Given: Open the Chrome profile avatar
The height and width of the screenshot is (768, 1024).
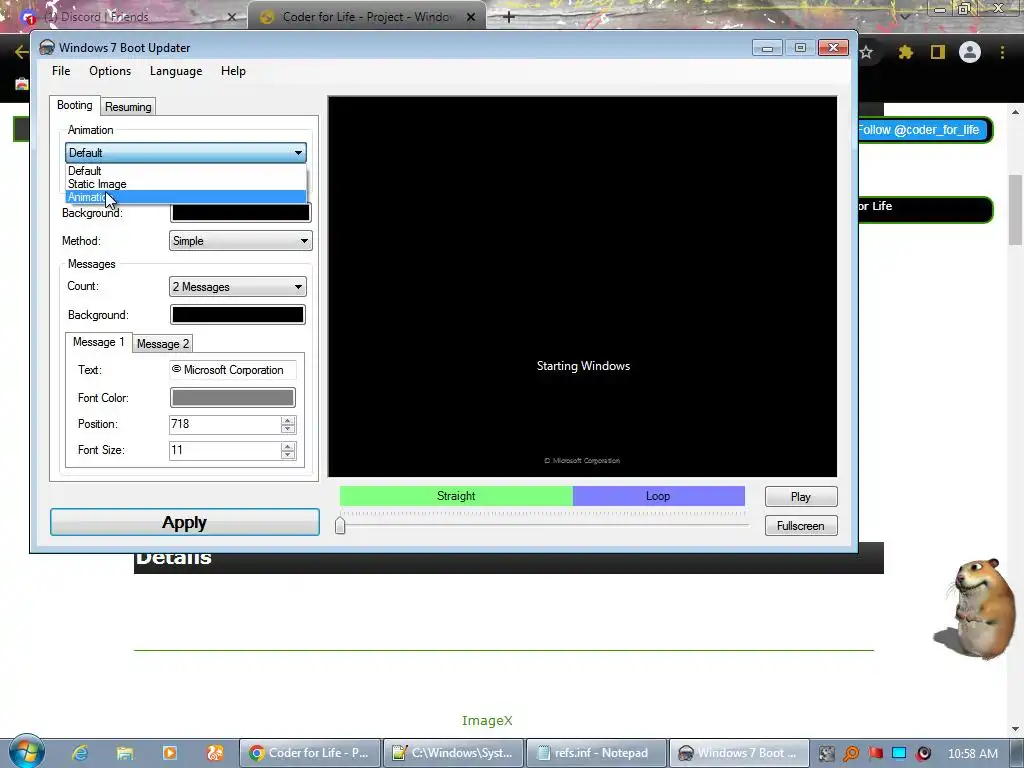Looking at the screenshot, I should [970, 52].
